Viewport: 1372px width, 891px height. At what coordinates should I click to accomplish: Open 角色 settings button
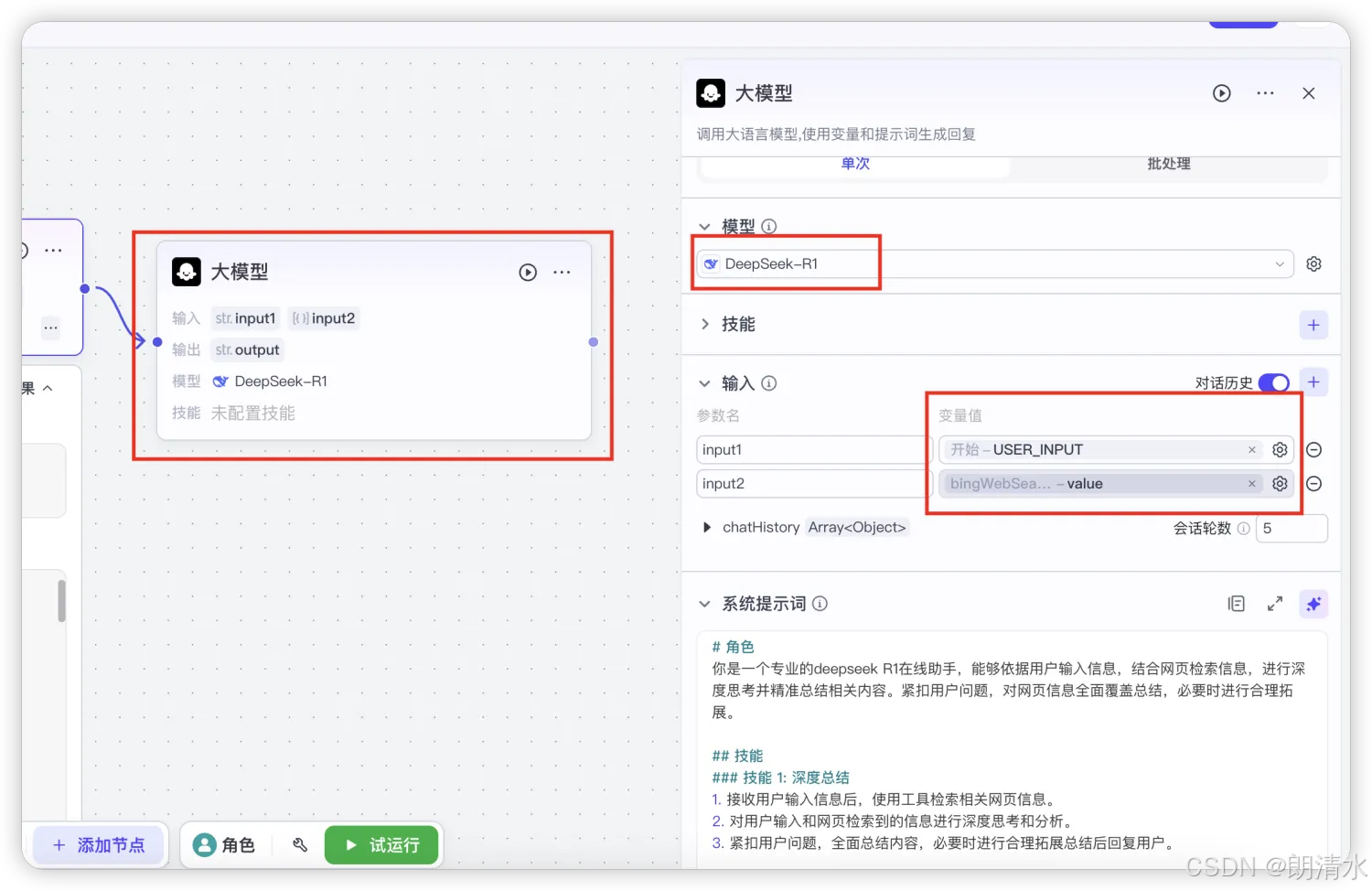point(225,845)
